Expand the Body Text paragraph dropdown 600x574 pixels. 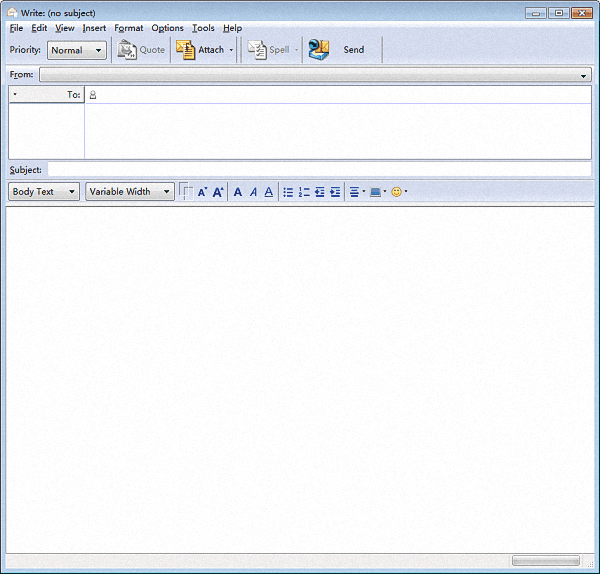click(x=44, y=192)
